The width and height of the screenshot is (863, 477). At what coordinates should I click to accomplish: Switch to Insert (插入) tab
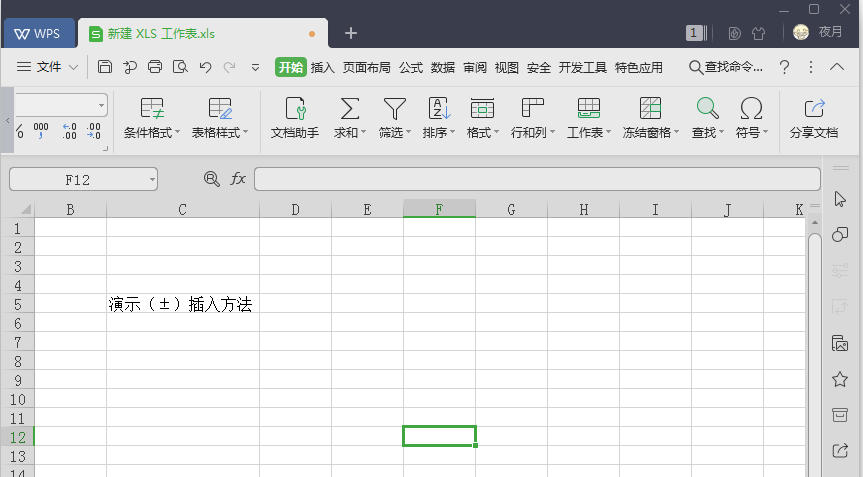[323, 68]
